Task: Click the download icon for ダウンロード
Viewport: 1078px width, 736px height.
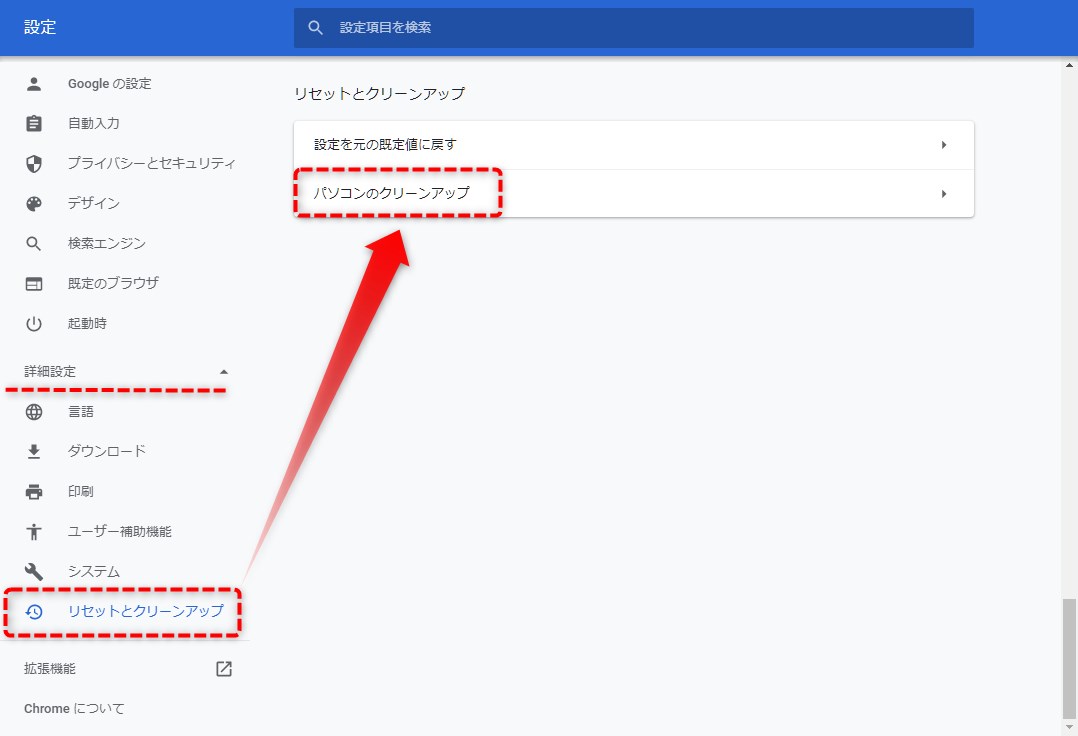Action: pyautogui.click(x=34, y=451)
